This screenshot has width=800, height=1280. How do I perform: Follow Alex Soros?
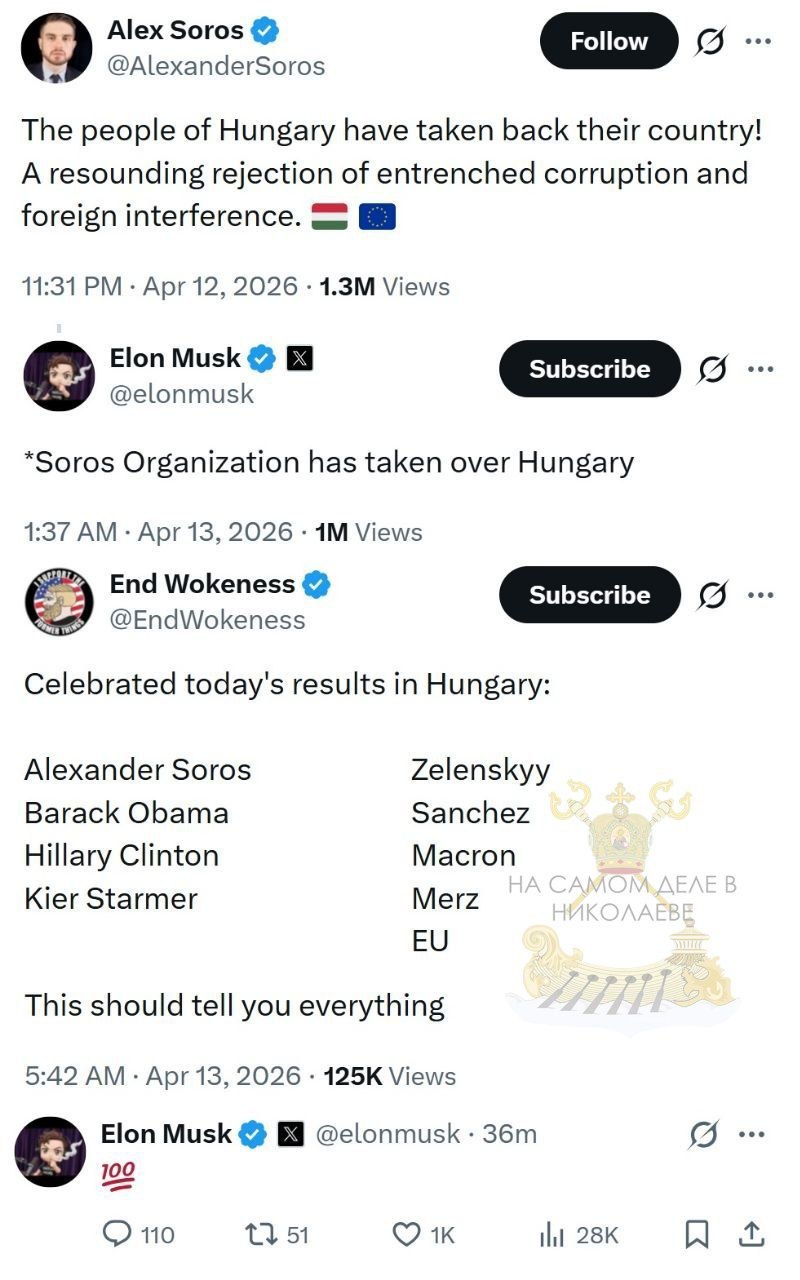[x=608, y=42]
